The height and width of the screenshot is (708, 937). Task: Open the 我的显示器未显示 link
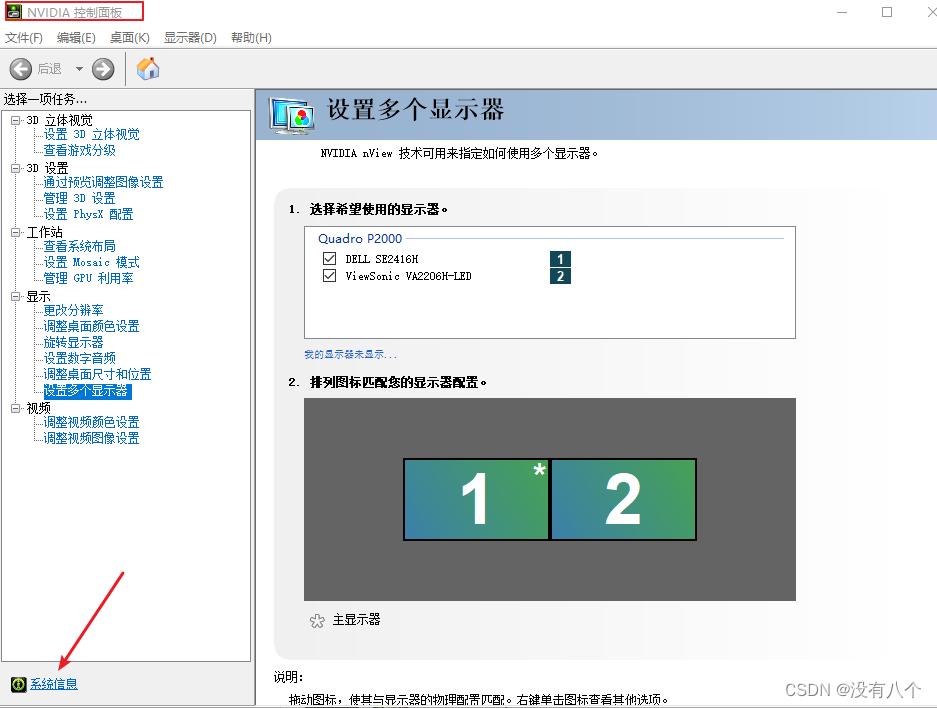click(x=350, y=354)
